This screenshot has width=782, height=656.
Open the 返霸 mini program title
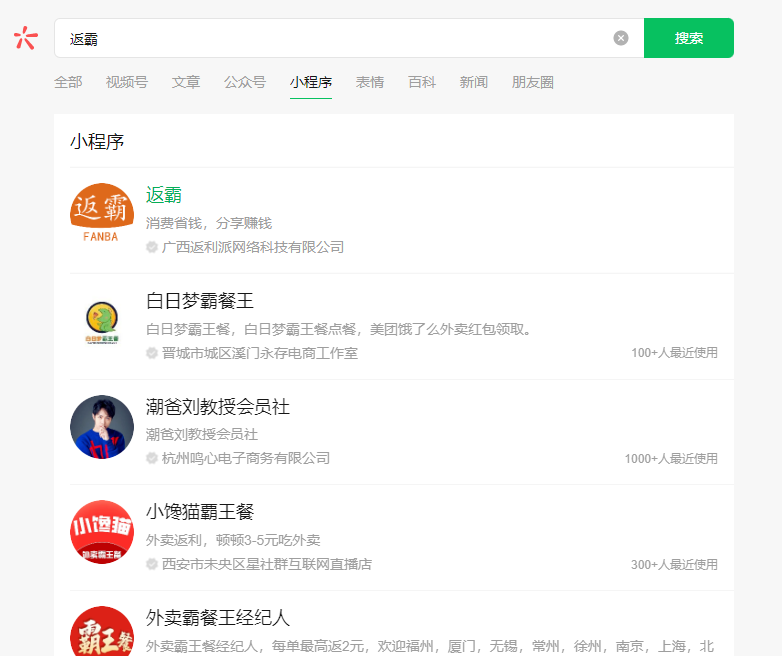coord(164,195)
